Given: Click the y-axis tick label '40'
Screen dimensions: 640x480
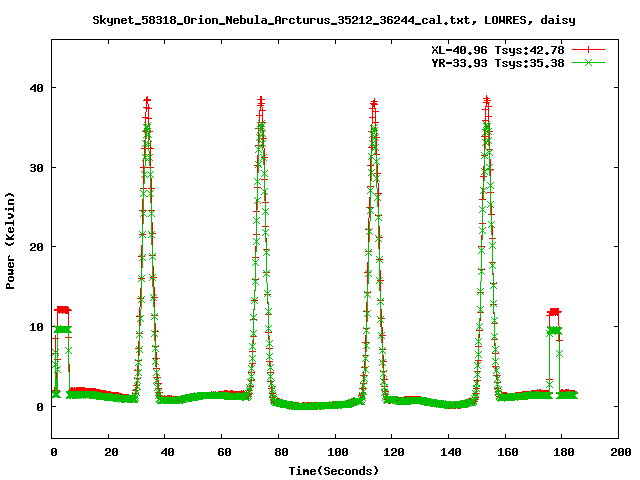Looking at the screenshot, I should (x=36, y=88).
